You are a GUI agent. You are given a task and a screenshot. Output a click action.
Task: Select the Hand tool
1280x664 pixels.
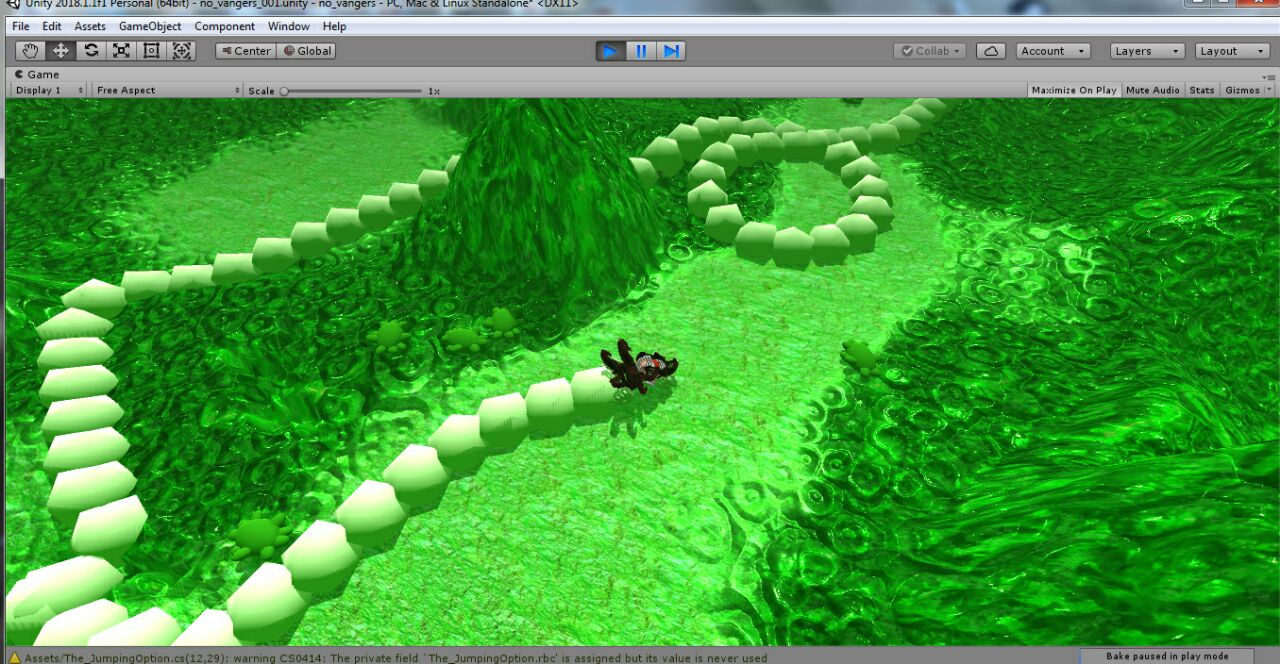pos(30,51)
